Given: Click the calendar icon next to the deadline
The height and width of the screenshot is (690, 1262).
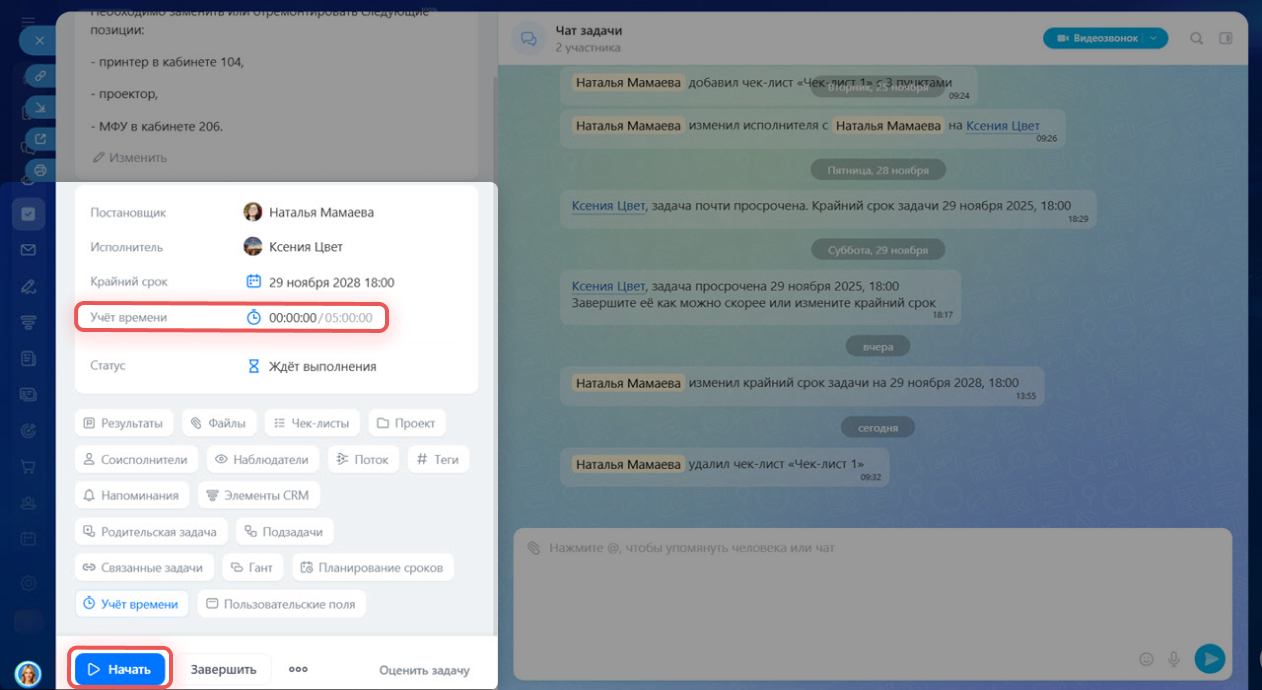Looking at the screenshot, I should pos(254,282).
